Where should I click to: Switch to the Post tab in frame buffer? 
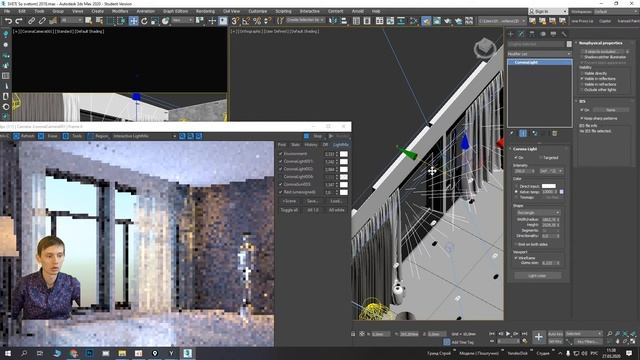282,145
